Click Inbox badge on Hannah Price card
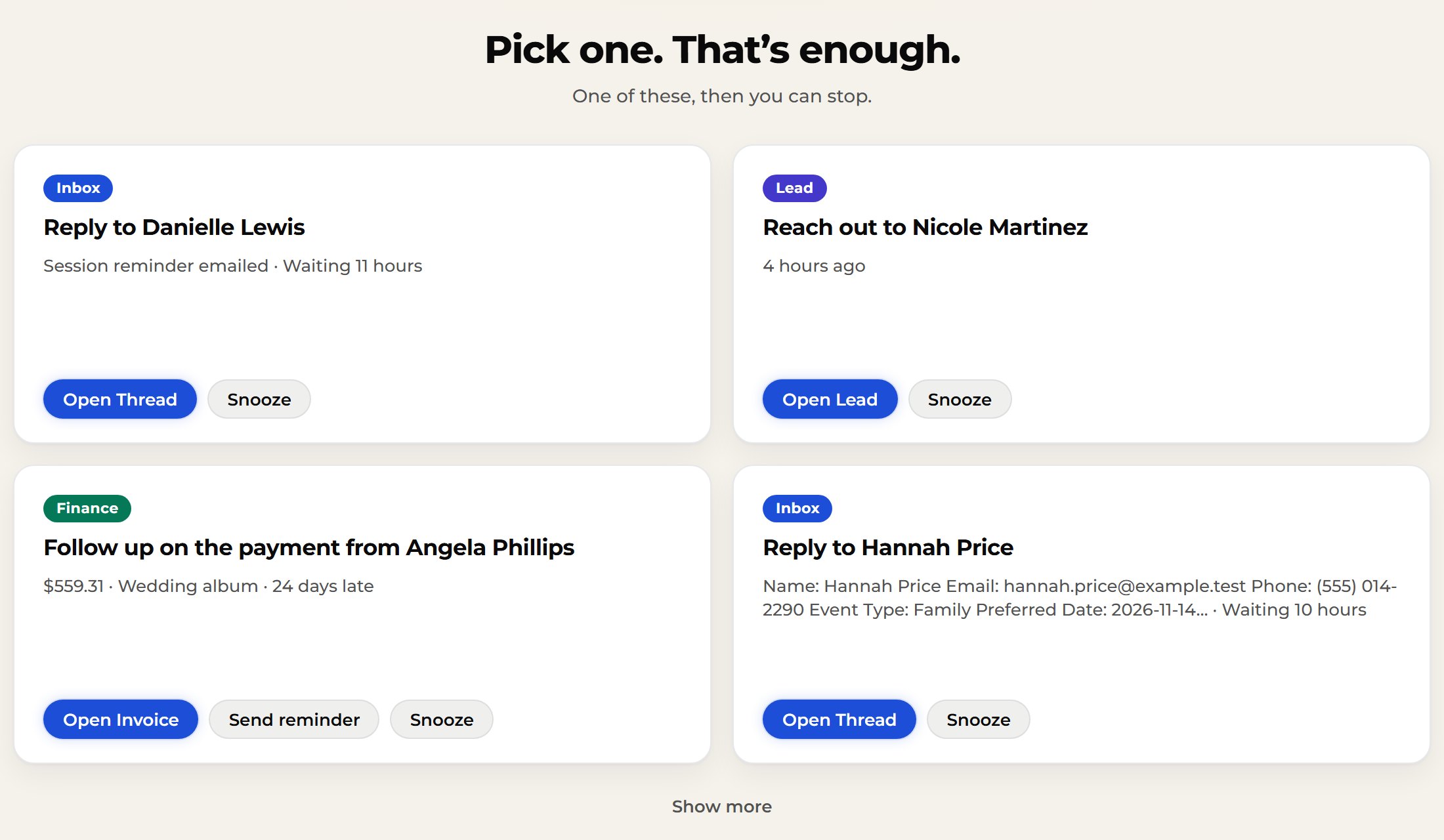Image resolution: width=1444 pixels, height=840 pixels. (797, 509)
